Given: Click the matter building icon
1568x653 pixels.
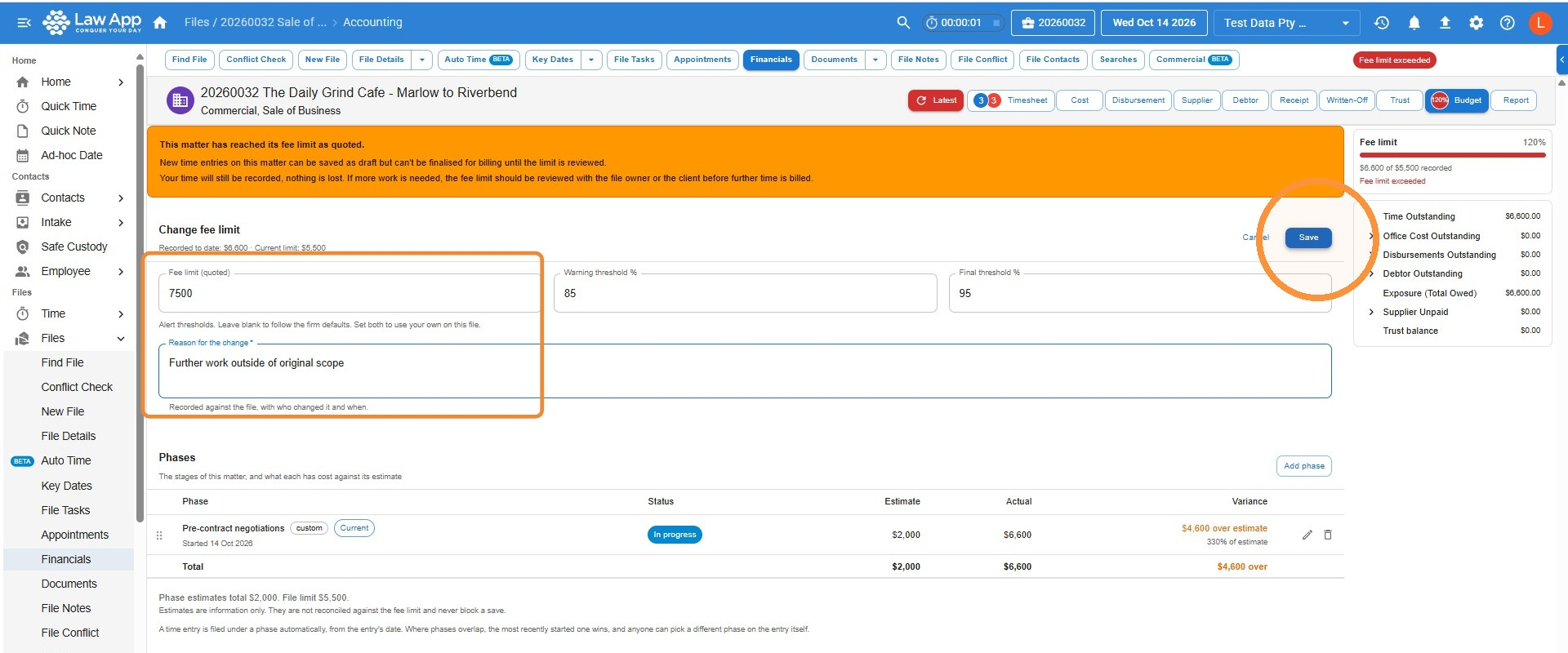Looking at the screenshot, I should 180,100.
